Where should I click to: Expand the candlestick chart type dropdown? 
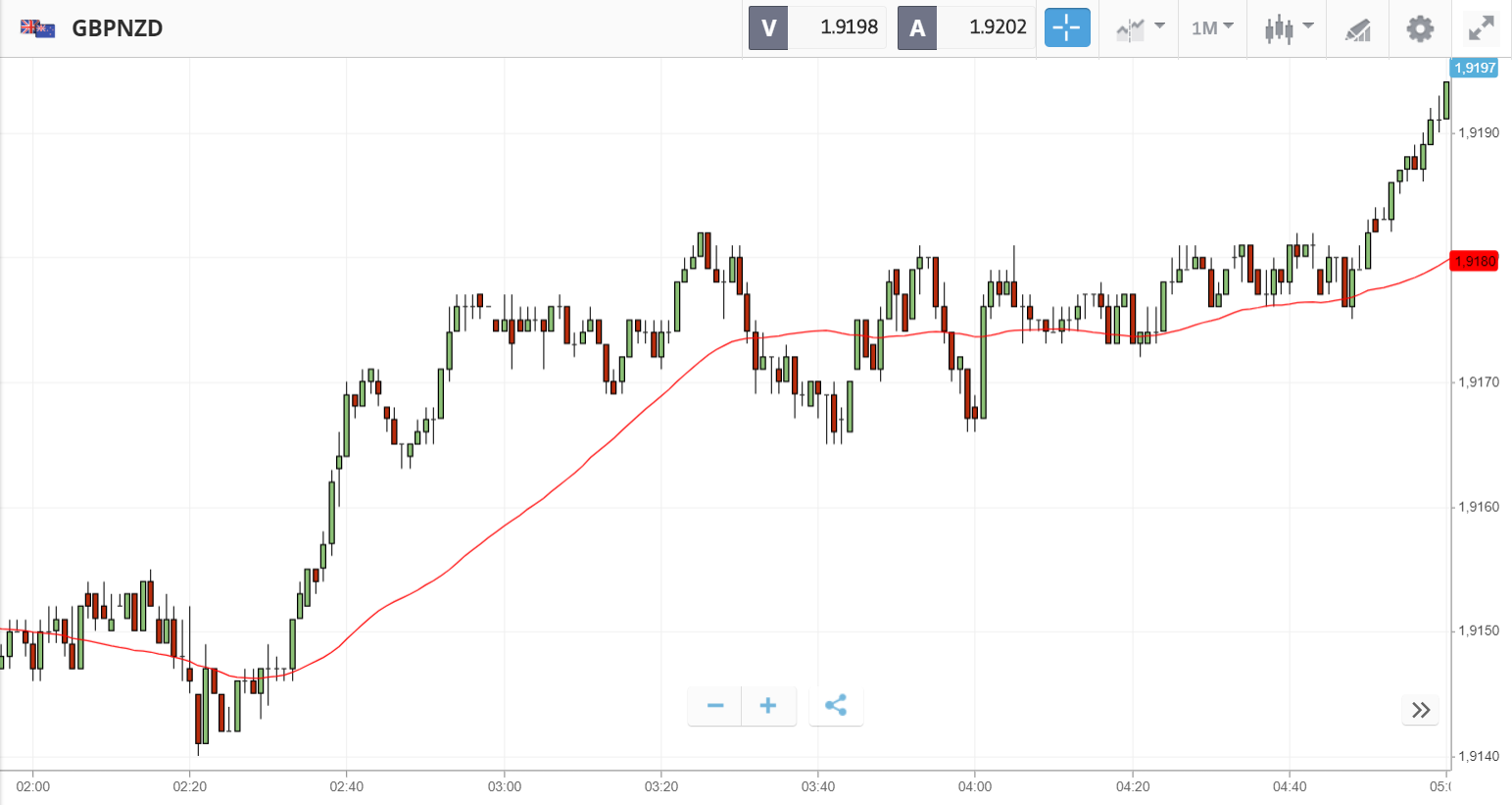click(x=1288, y=27)
